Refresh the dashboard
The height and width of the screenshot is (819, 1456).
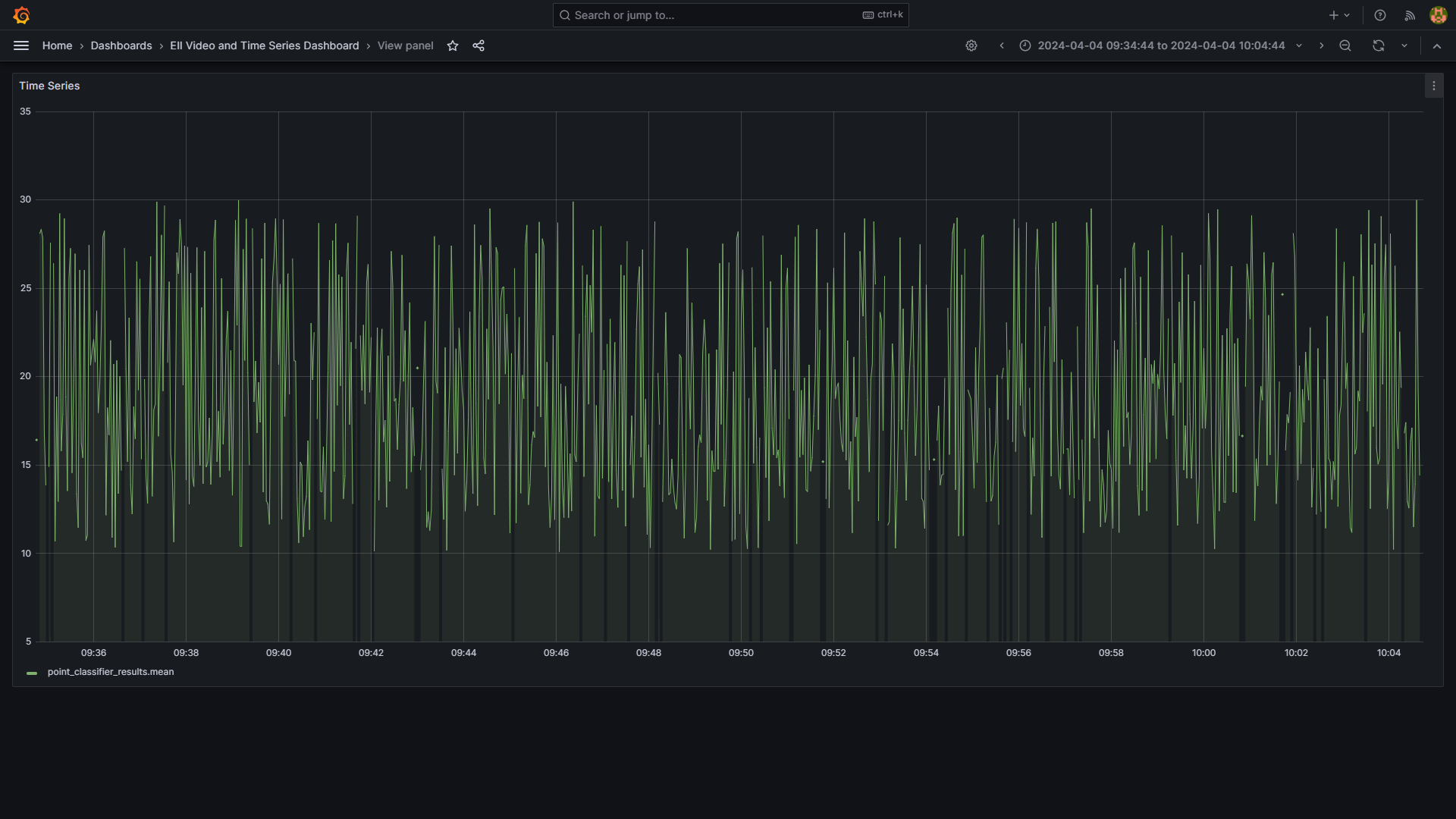pyautogui.click(x=1379, y=45)
